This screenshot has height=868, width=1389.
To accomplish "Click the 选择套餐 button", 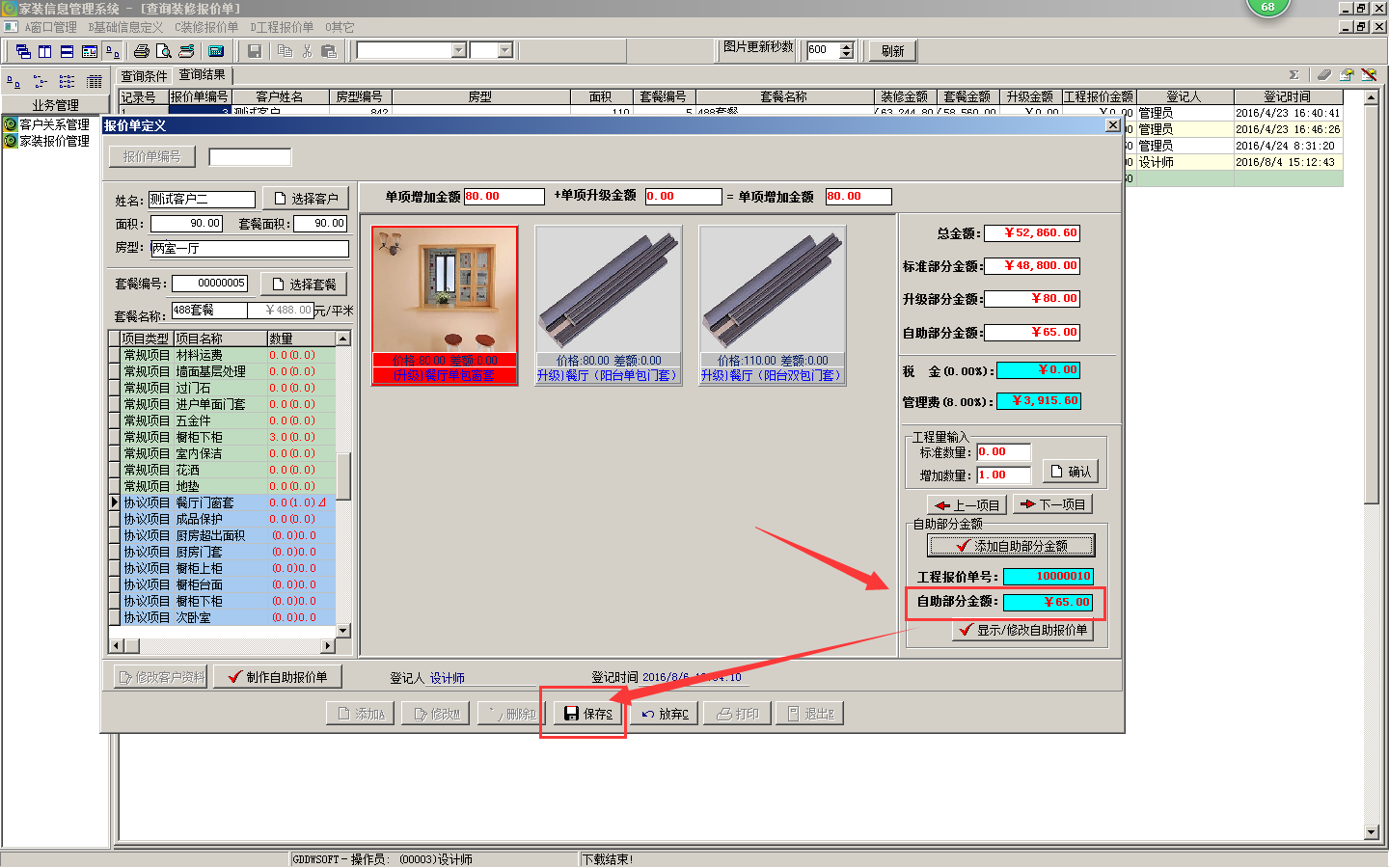I will pos(304,285).
